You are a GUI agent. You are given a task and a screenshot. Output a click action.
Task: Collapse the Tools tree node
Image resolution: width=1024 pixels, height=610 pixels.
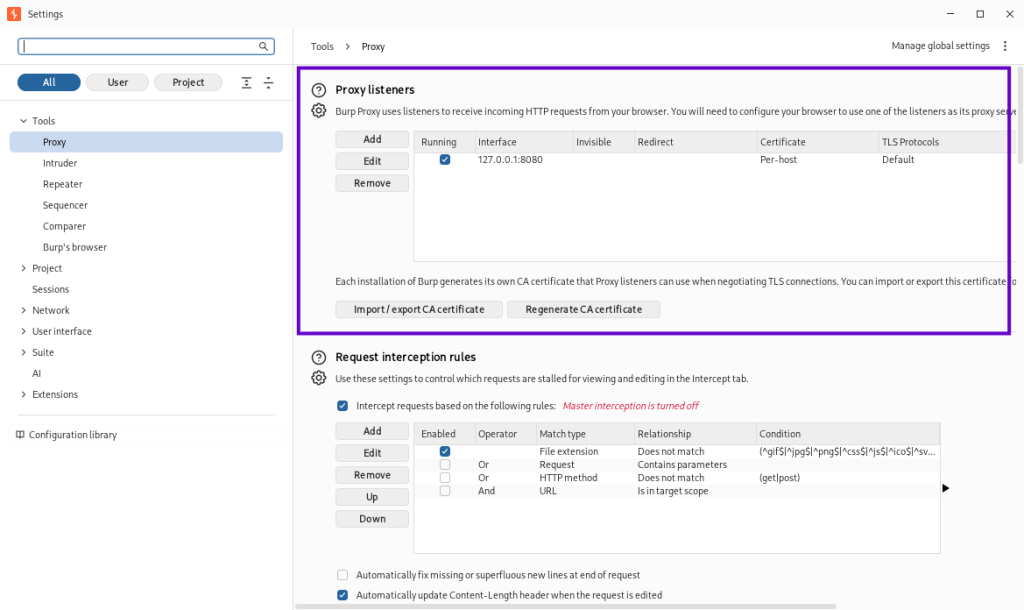coord(24,121)
